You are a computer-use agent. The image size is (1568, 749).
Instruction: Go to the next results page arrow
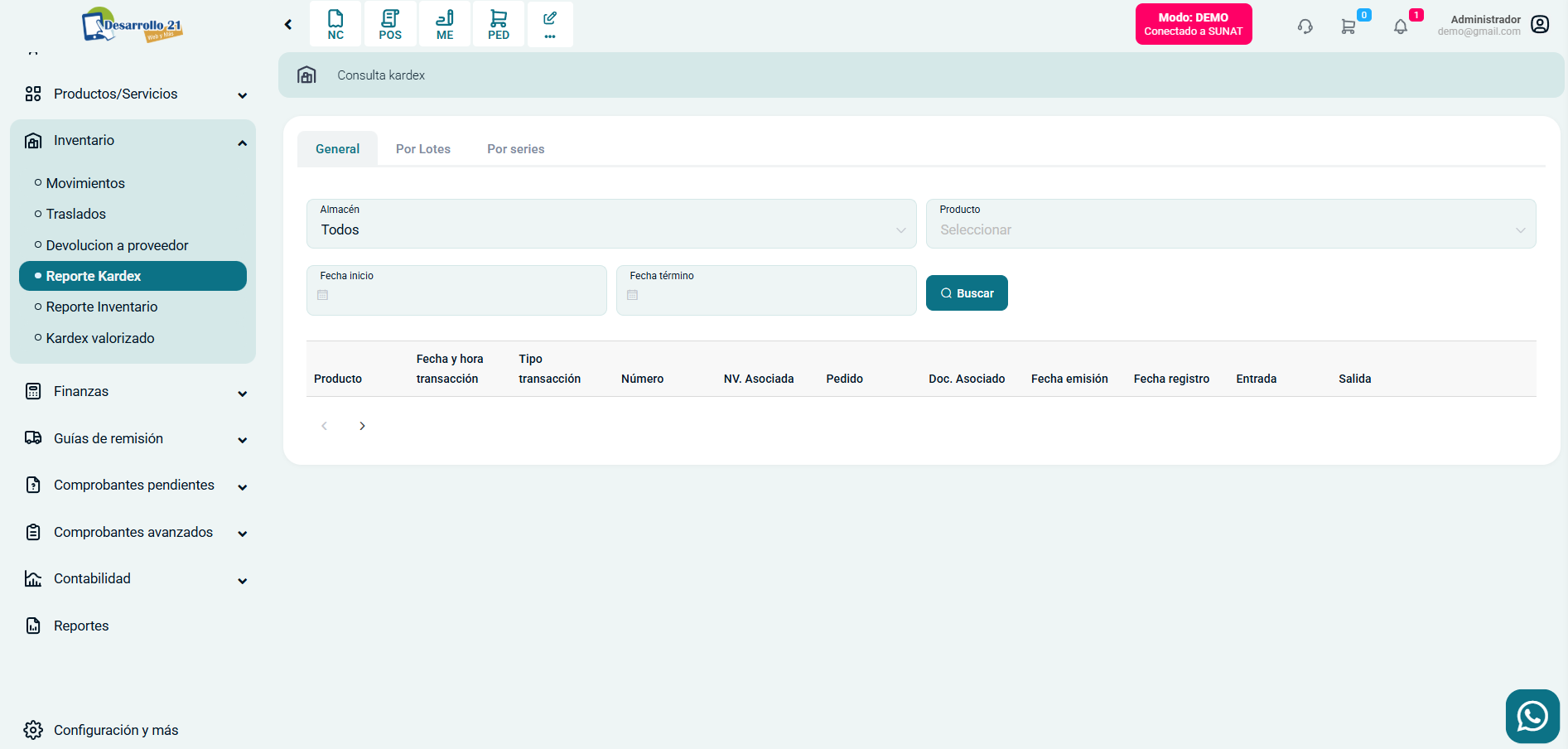(362, 426)
